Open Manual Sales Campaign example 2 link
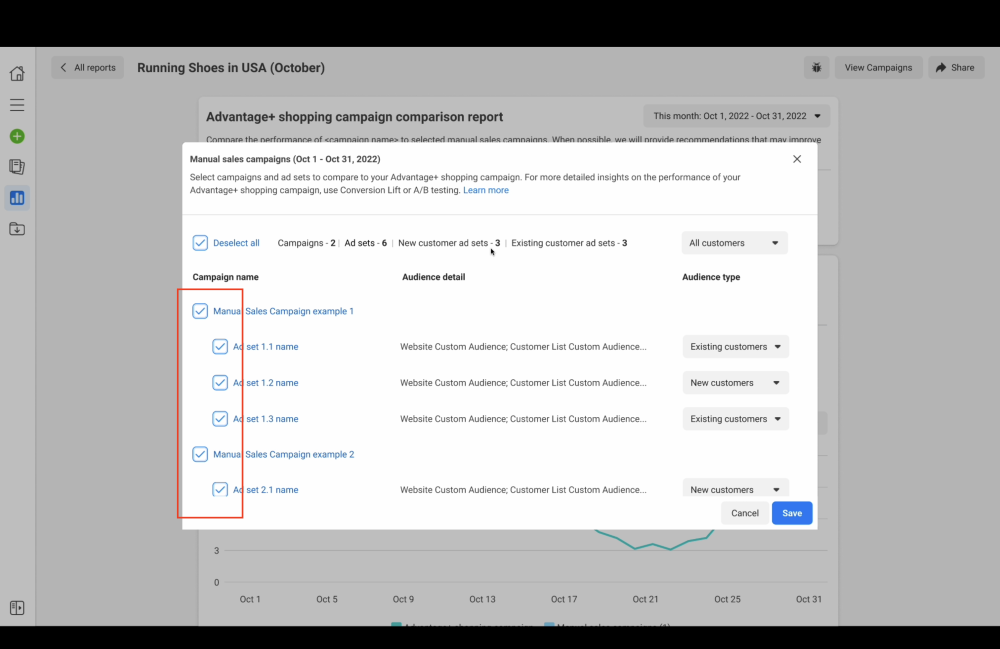This screenshot has height=649, width=1000. pos(283,455)
